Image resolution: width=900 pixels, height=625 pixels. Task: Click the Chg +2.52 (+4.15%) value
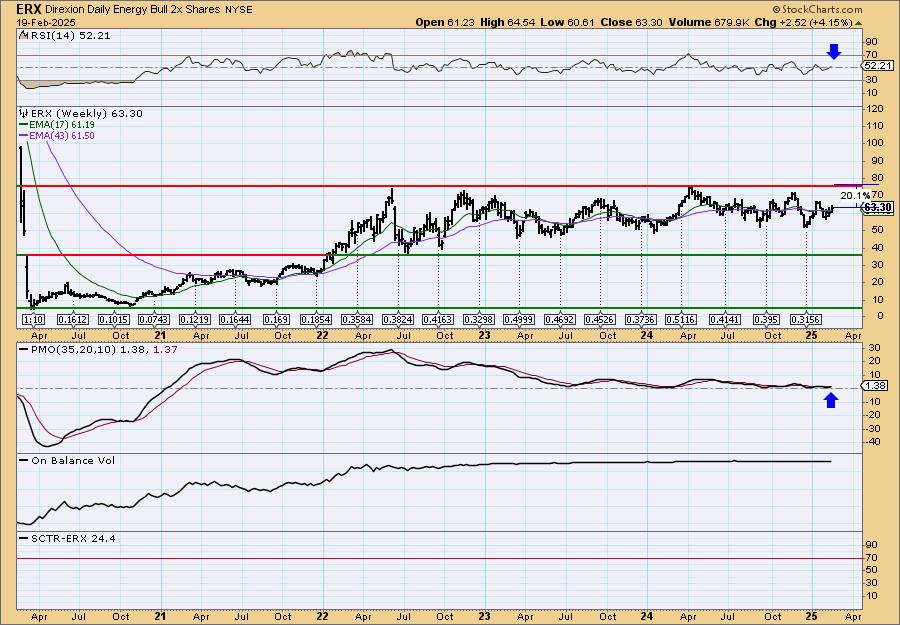click(802, 22)
